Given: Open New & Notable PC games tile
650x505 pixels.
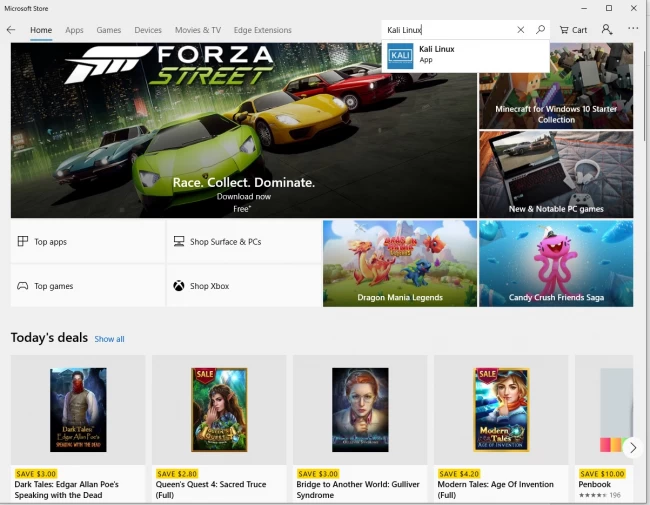Looking at the screenshot, I should coord(556,175).
